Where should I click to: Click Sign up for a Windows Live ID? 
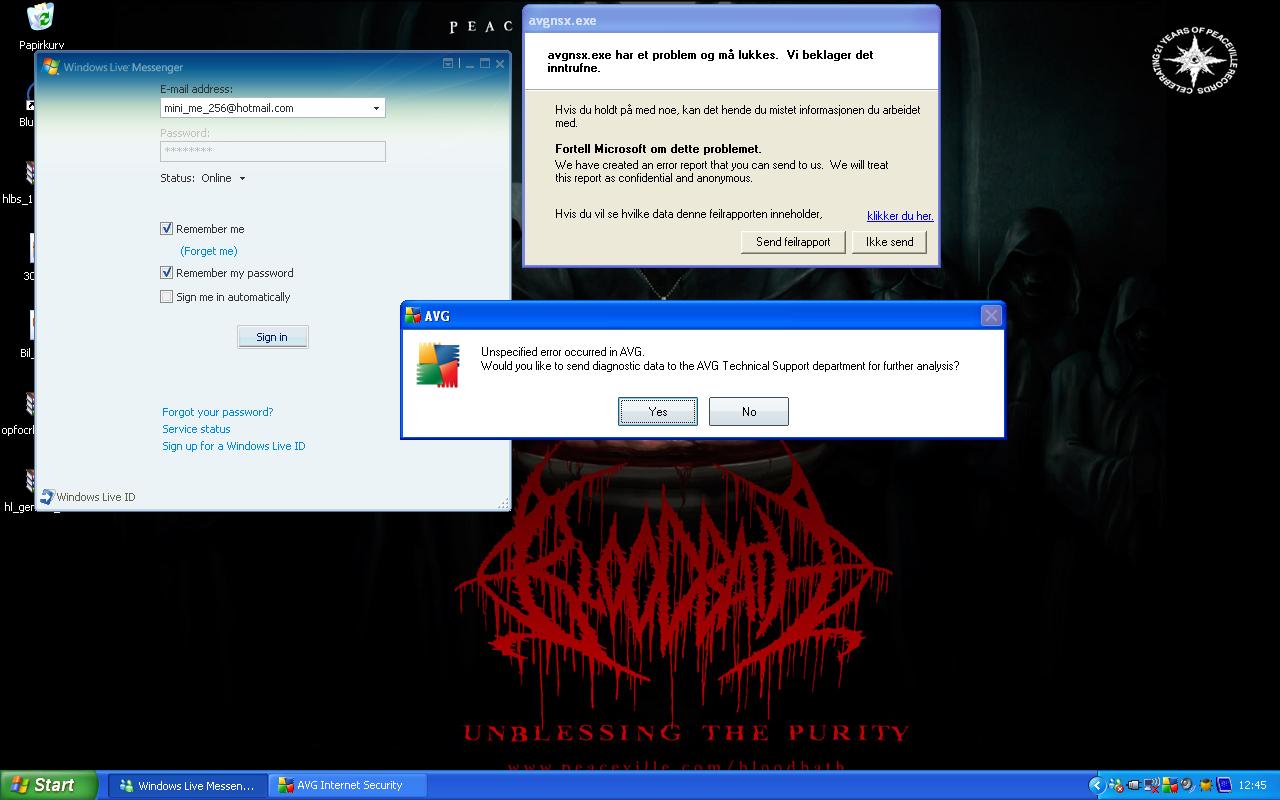[x=234, y=446]
